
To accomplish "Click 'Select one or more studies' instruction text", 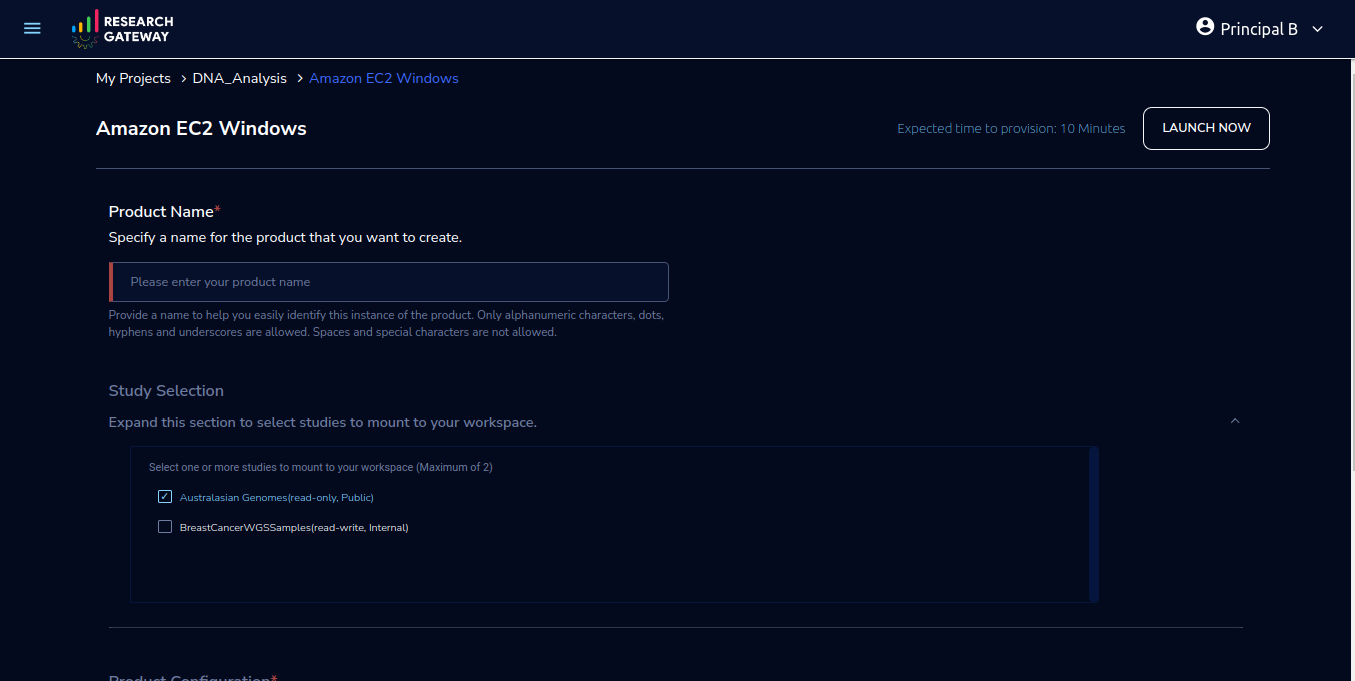I will point(321,467).
